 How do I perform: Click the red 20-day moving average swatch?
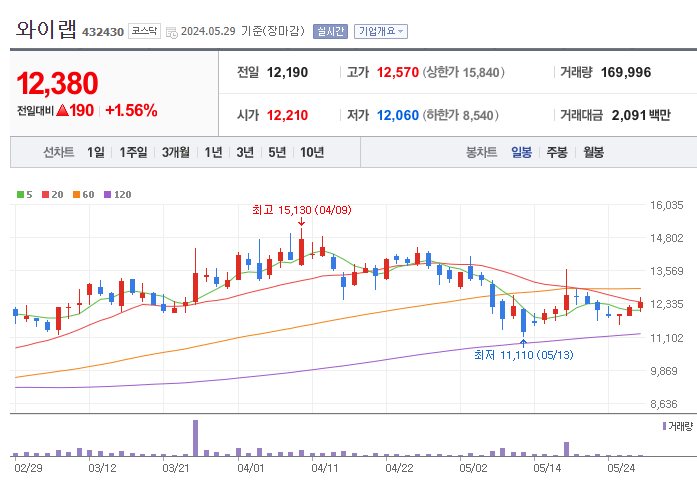(45, 195)
